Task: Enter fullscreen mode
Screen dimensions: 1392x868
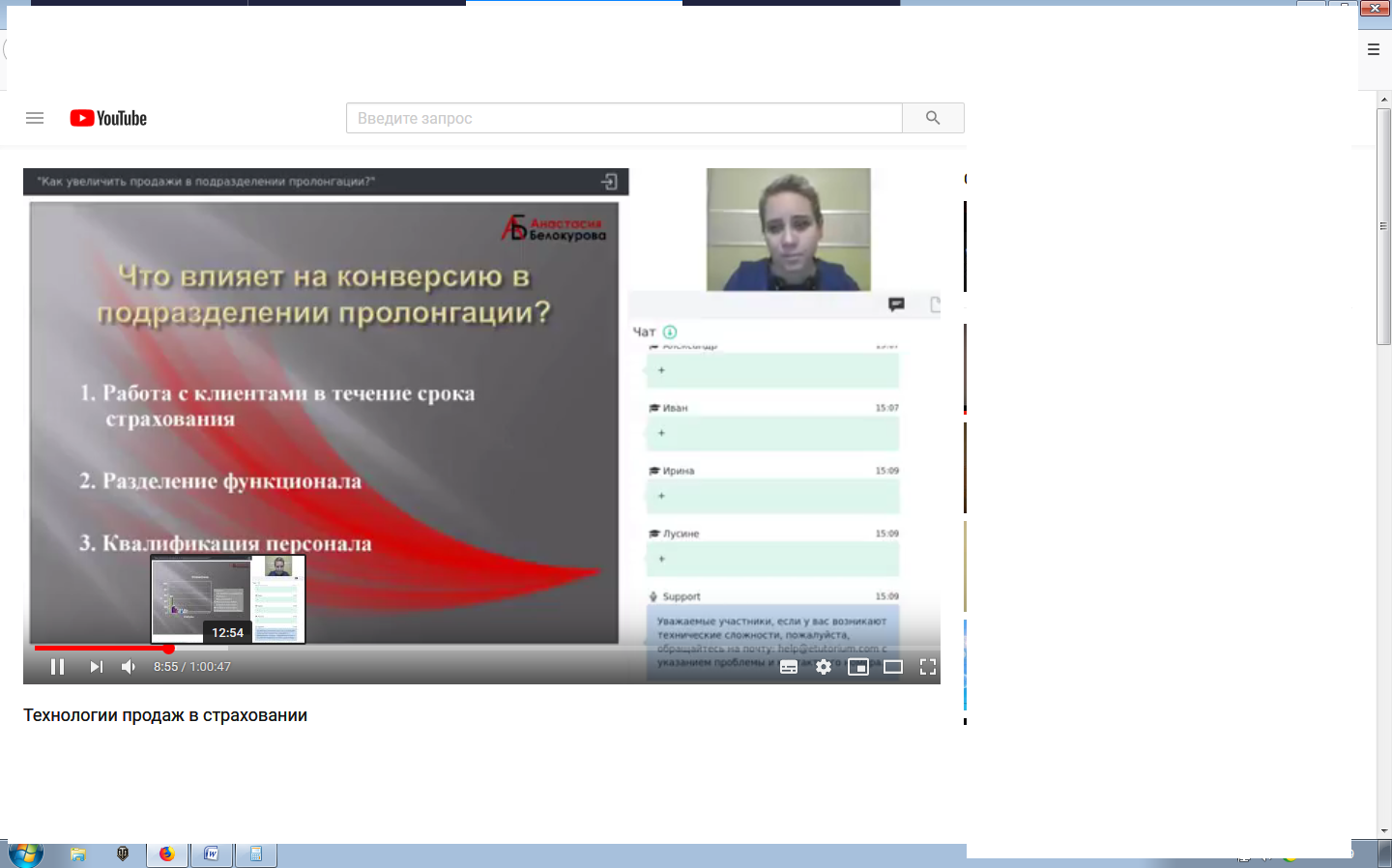Action: pyautogui.click(x=928, y=667)
